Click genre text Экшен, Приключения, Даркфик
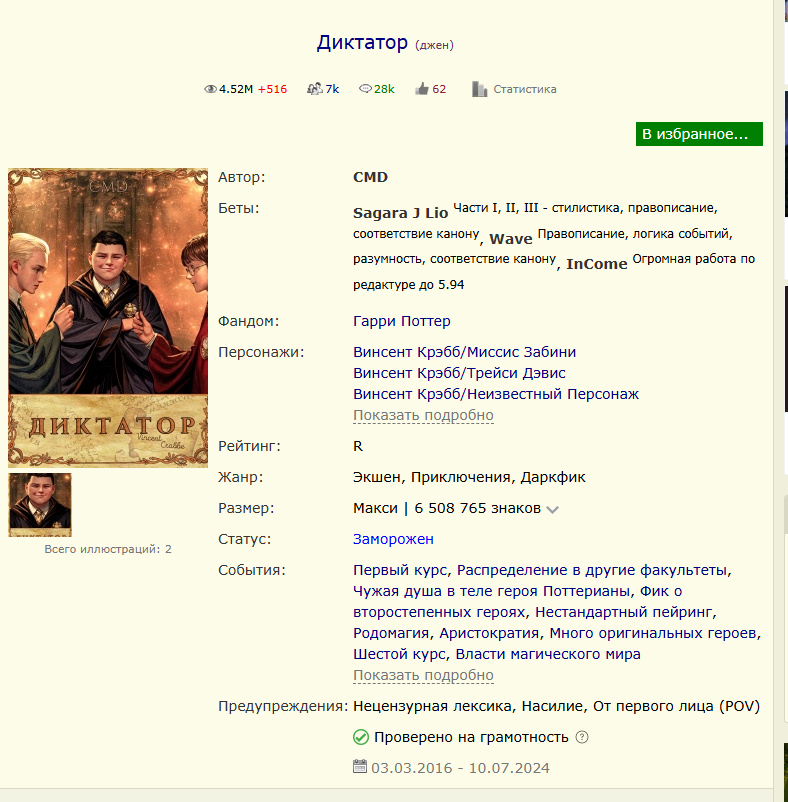Screen dimensions: 788x802 (x=469, y=477)
